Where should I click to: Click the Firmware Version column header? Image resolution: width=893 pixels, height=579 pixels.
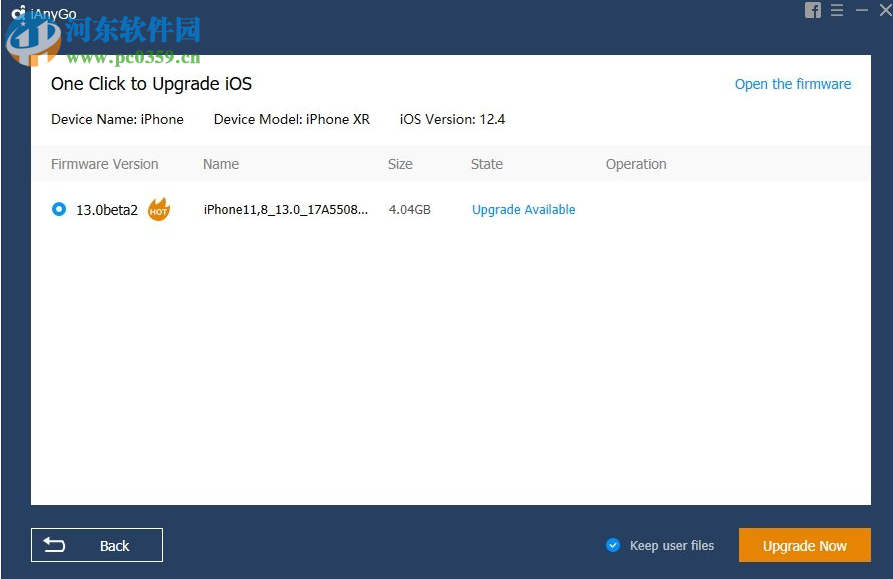tap(105, 164)
